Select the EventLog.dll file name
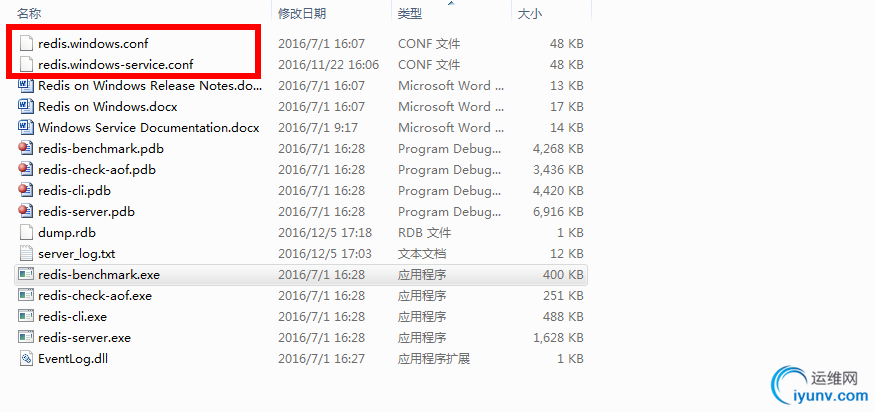Screen dimensions: 874x412 click(73, 359)
